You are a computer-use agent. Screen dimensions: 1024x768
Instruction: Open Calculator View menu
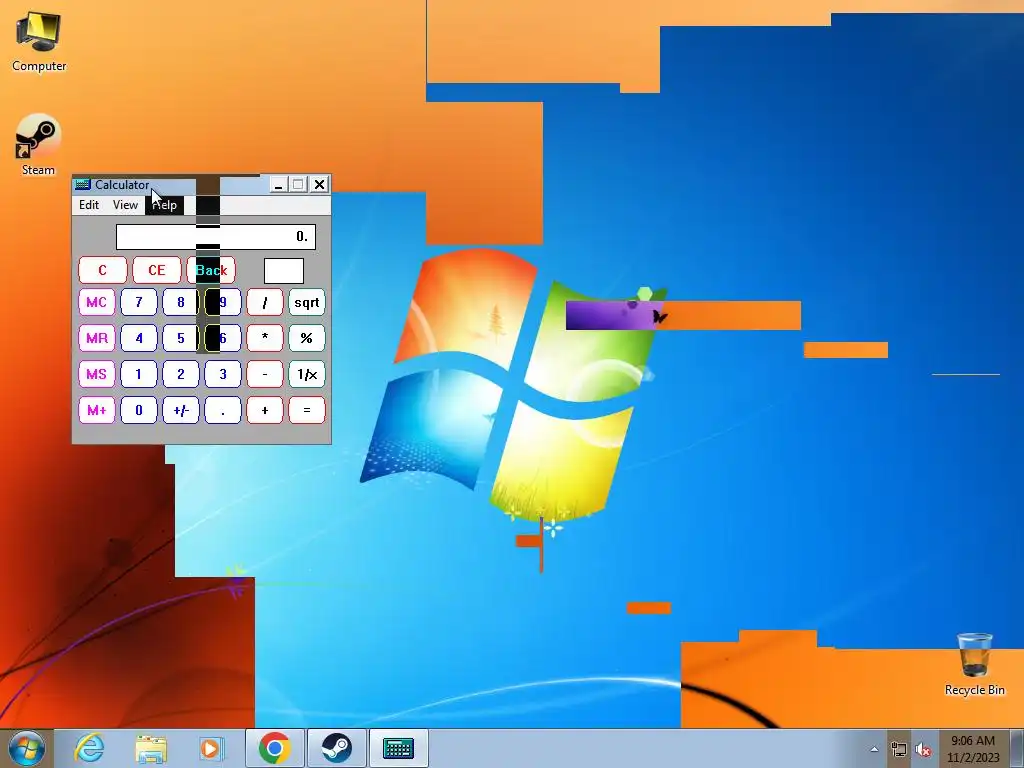pyautogui.click(x=125, y=205)
